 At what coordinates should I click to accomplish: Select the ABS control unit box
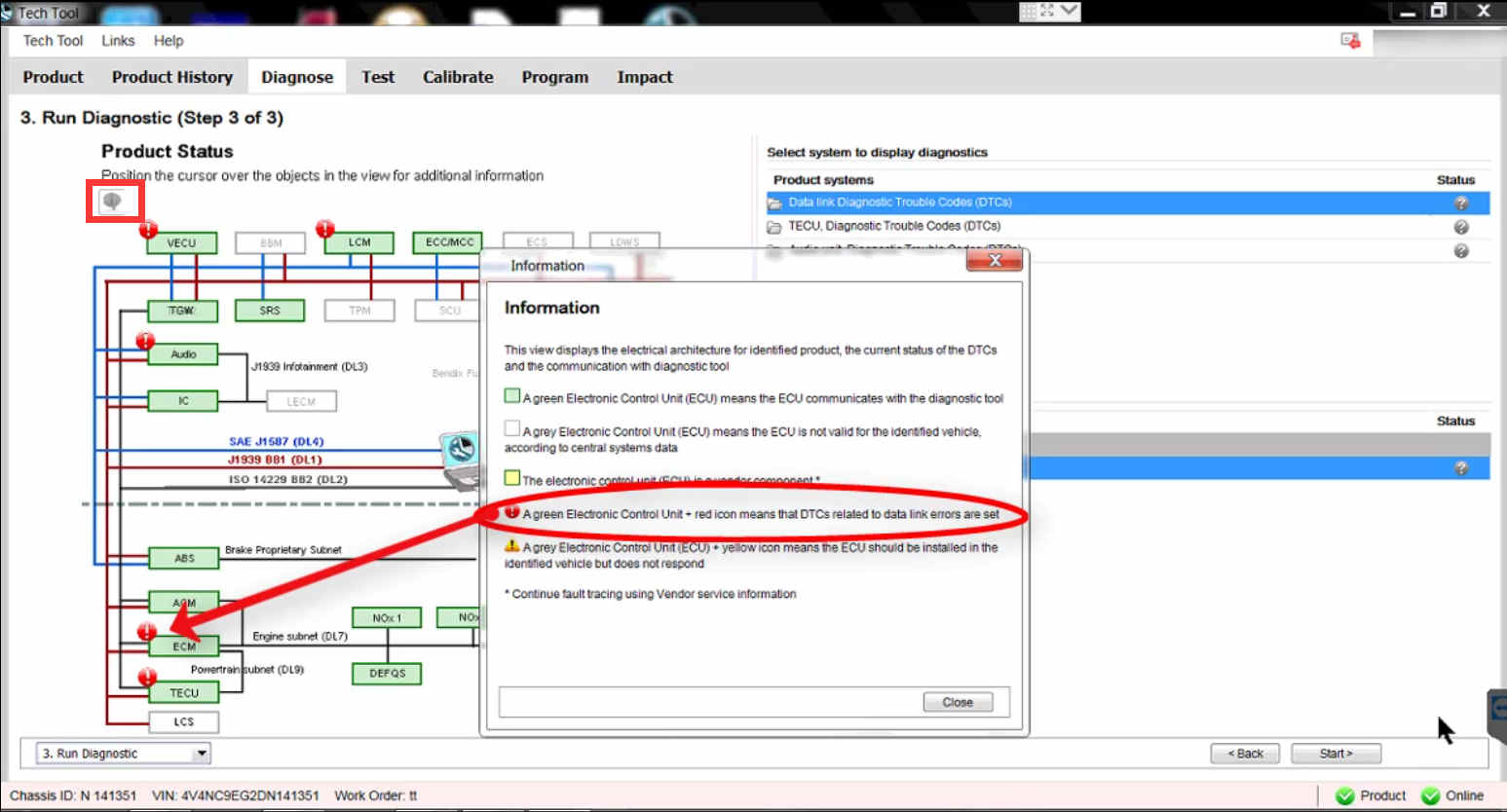[184, 558]
